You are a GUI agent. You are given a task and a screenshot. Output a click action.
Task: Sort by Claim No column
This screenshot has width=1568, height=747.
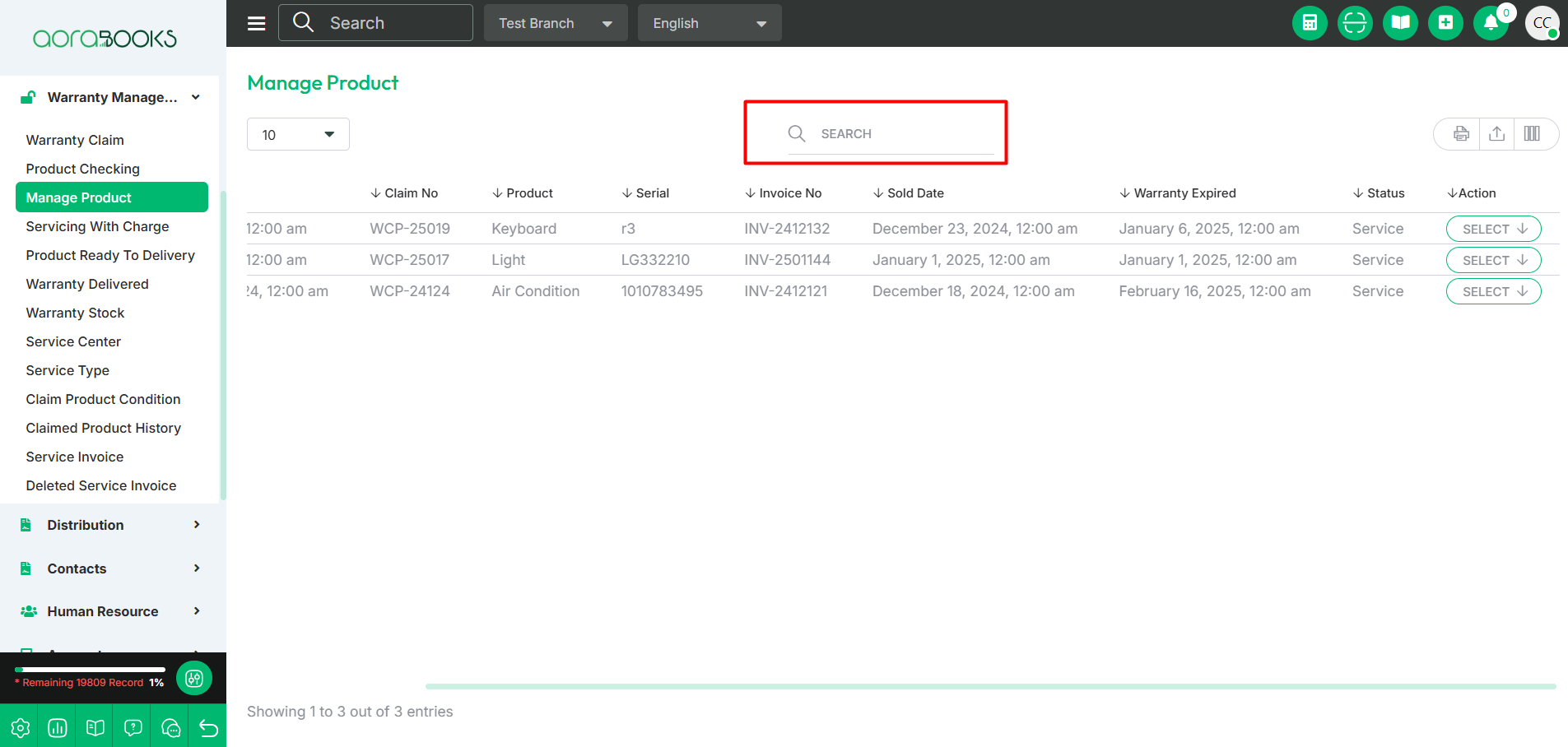pyautogui.click(x=404, y=193)
